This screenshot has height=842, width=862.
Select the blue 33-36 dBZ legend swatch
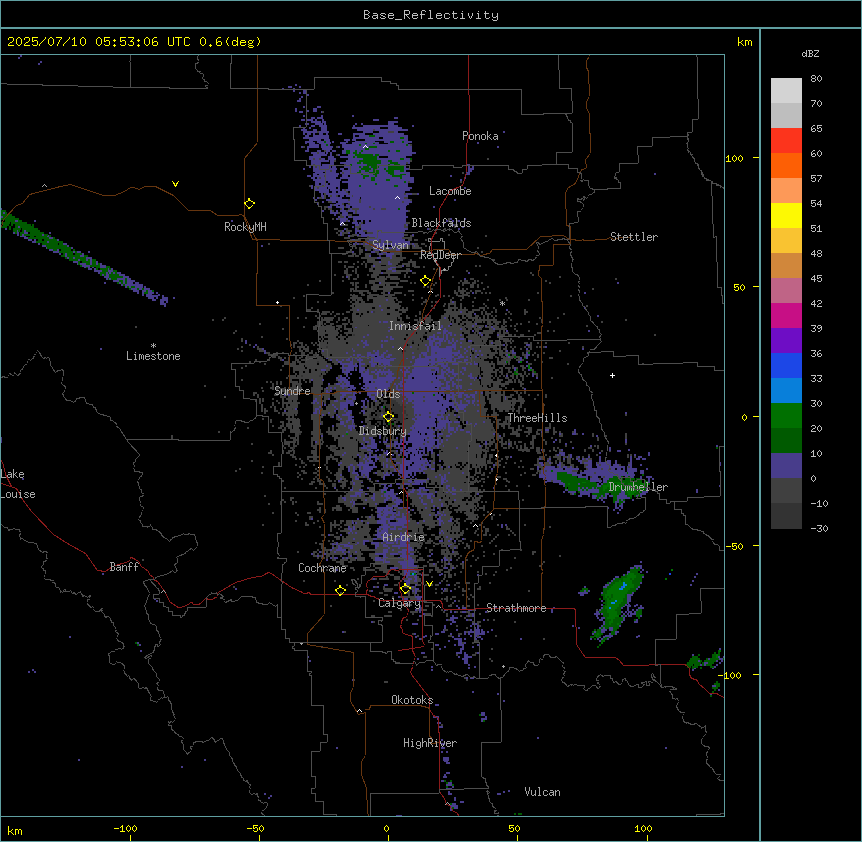point(786,365)
